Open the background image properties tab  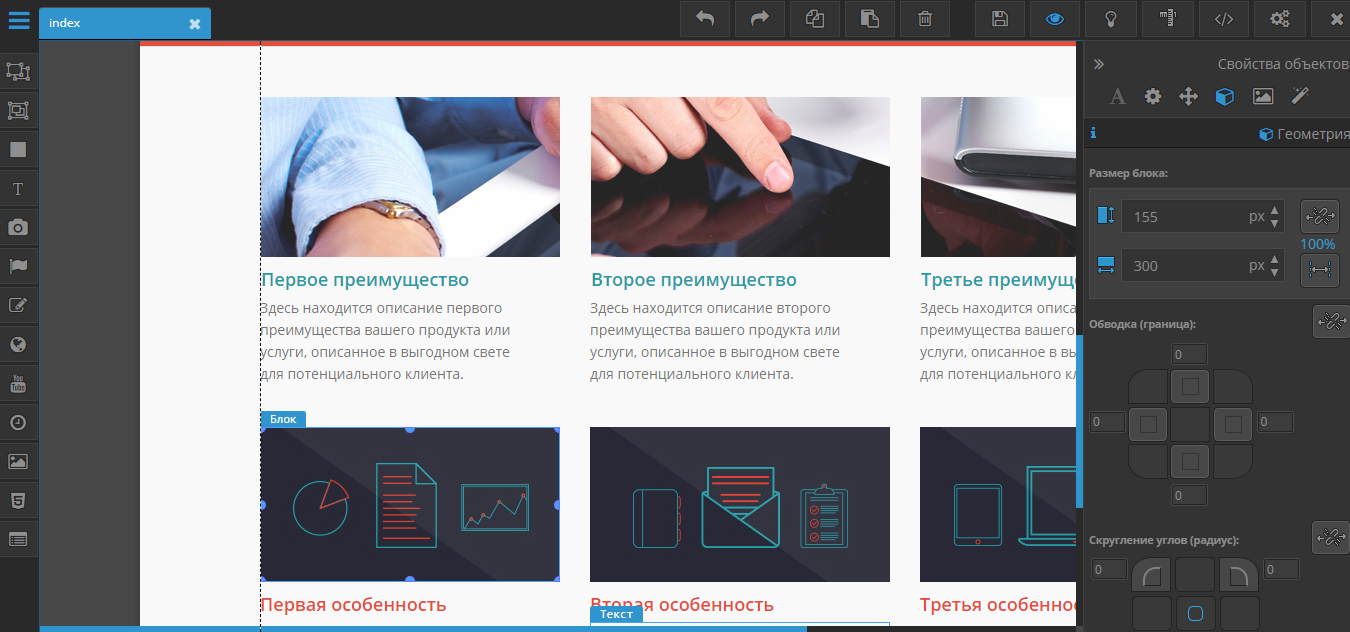click(x=1263, y=96)
